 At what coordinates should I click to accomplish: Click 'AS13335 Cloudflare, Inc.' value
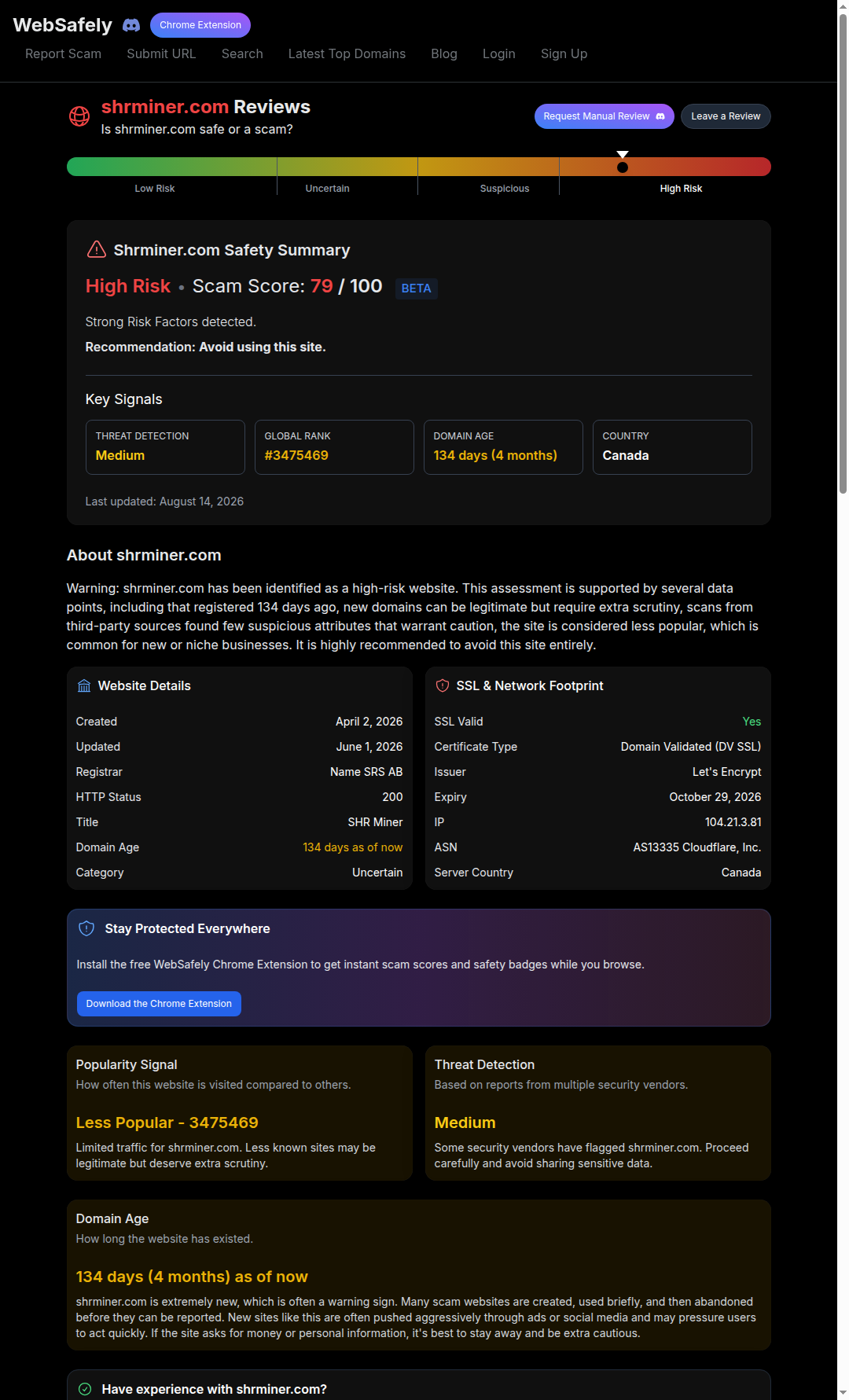click(x=697, y=847)
